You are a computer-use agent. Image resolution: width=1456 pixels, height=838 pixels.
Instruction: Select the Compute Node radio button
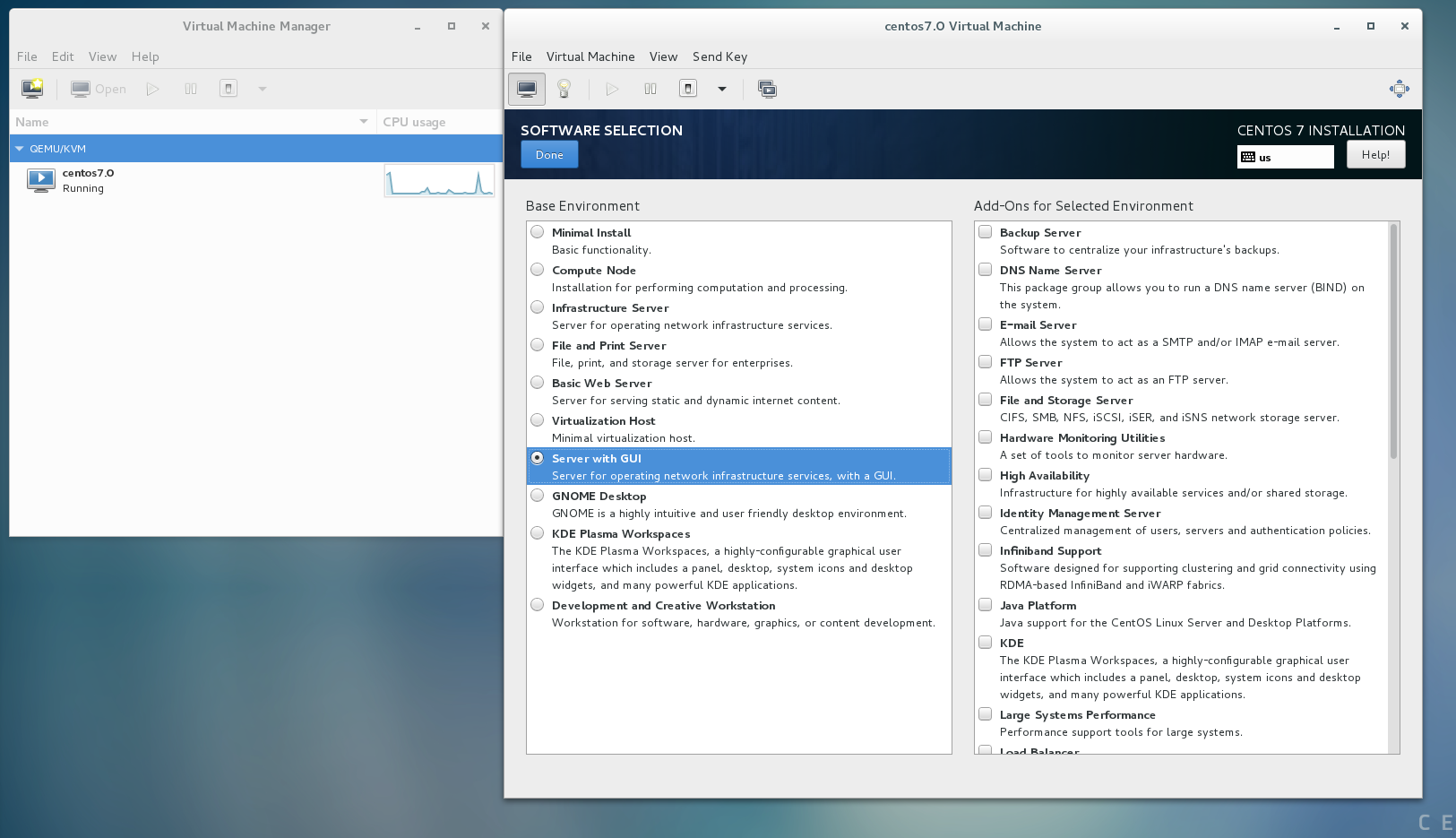point(538,270)
